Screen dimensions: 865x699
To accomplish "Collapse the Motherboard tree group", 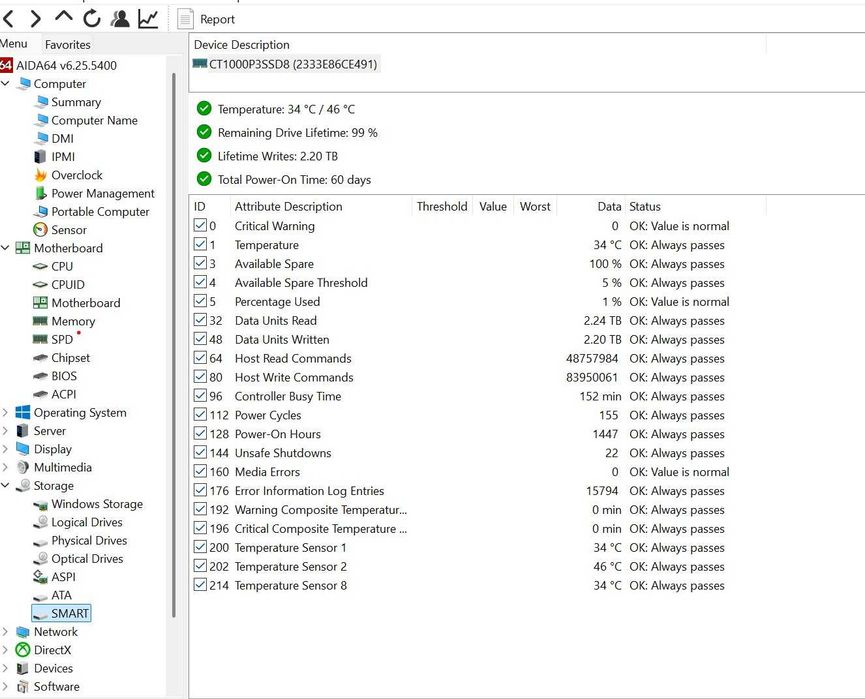I will click(x=6, y=248).
